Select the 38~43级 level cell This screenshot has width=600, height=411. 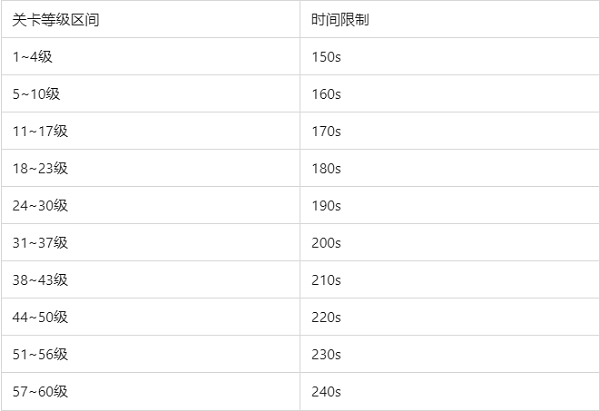pos(40,279)
